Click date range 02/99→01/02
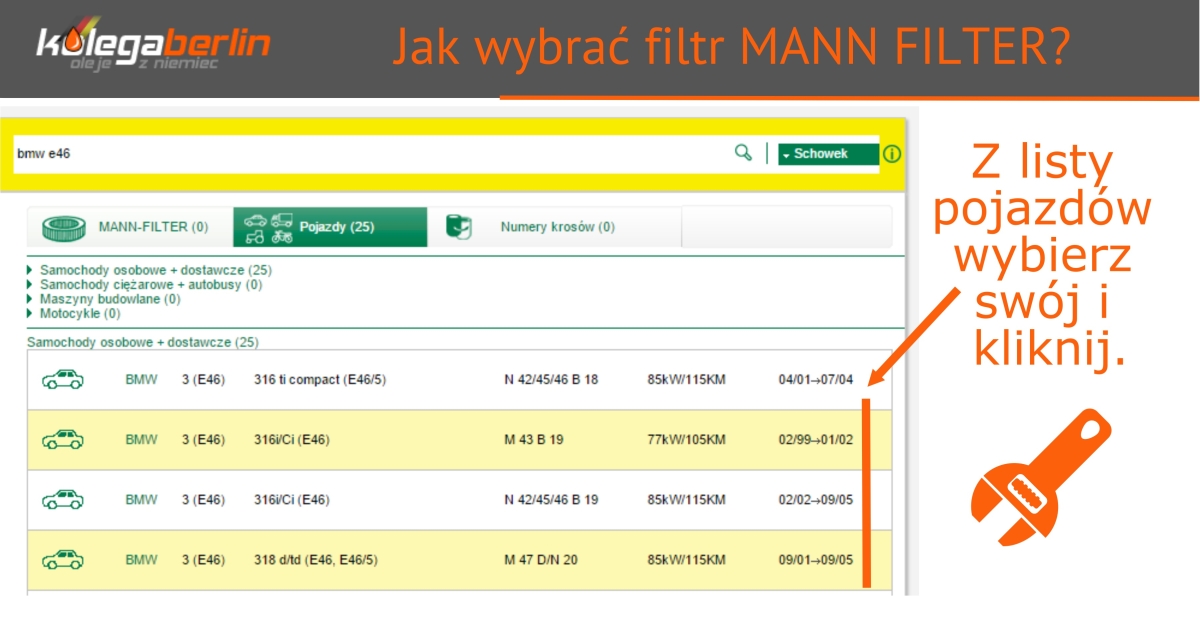The image size is (1200, 628). (816, 440)
